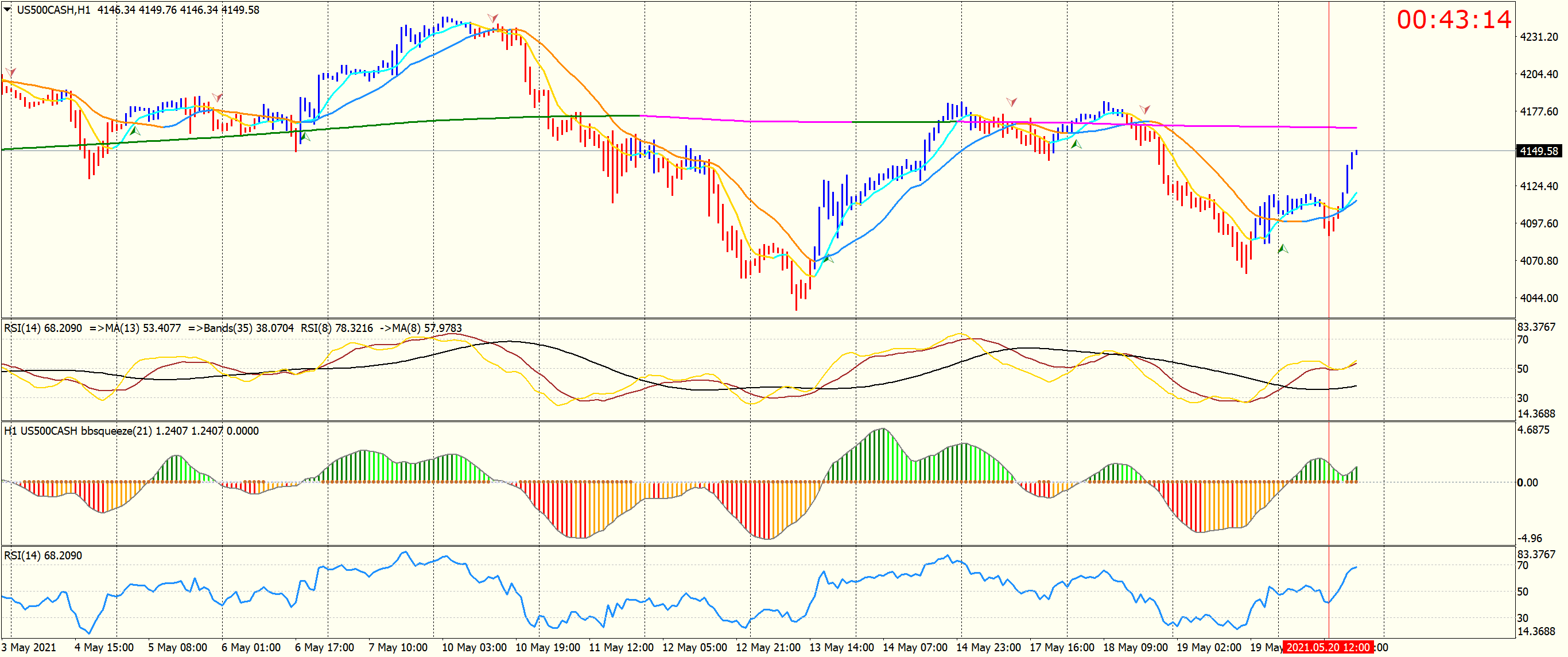Click green buy arrow near 4 May 15:00

point(135,130)
